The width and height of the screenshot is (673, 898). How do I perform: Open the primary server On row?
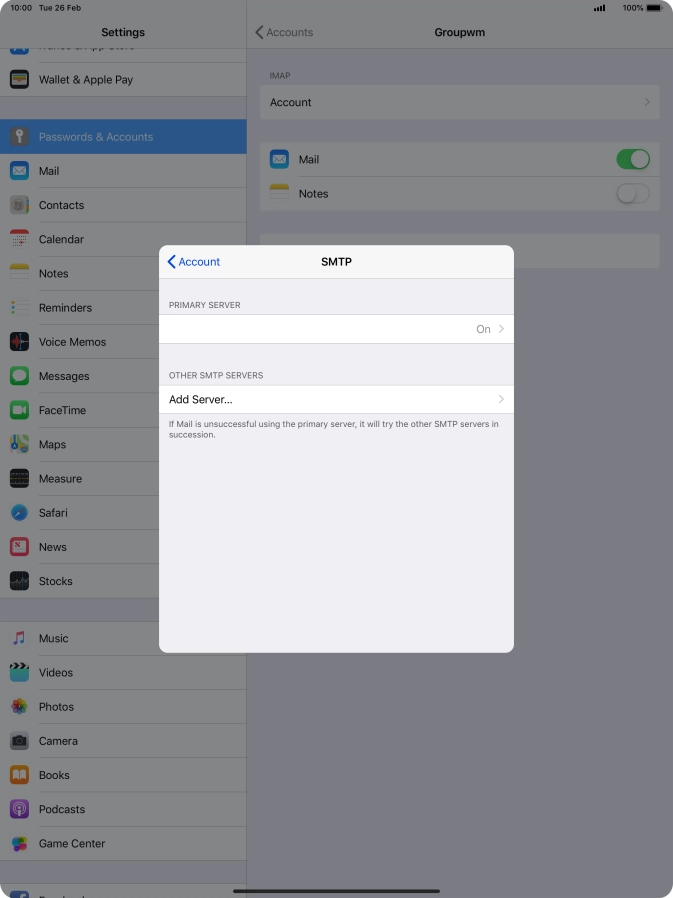point(336,329)
